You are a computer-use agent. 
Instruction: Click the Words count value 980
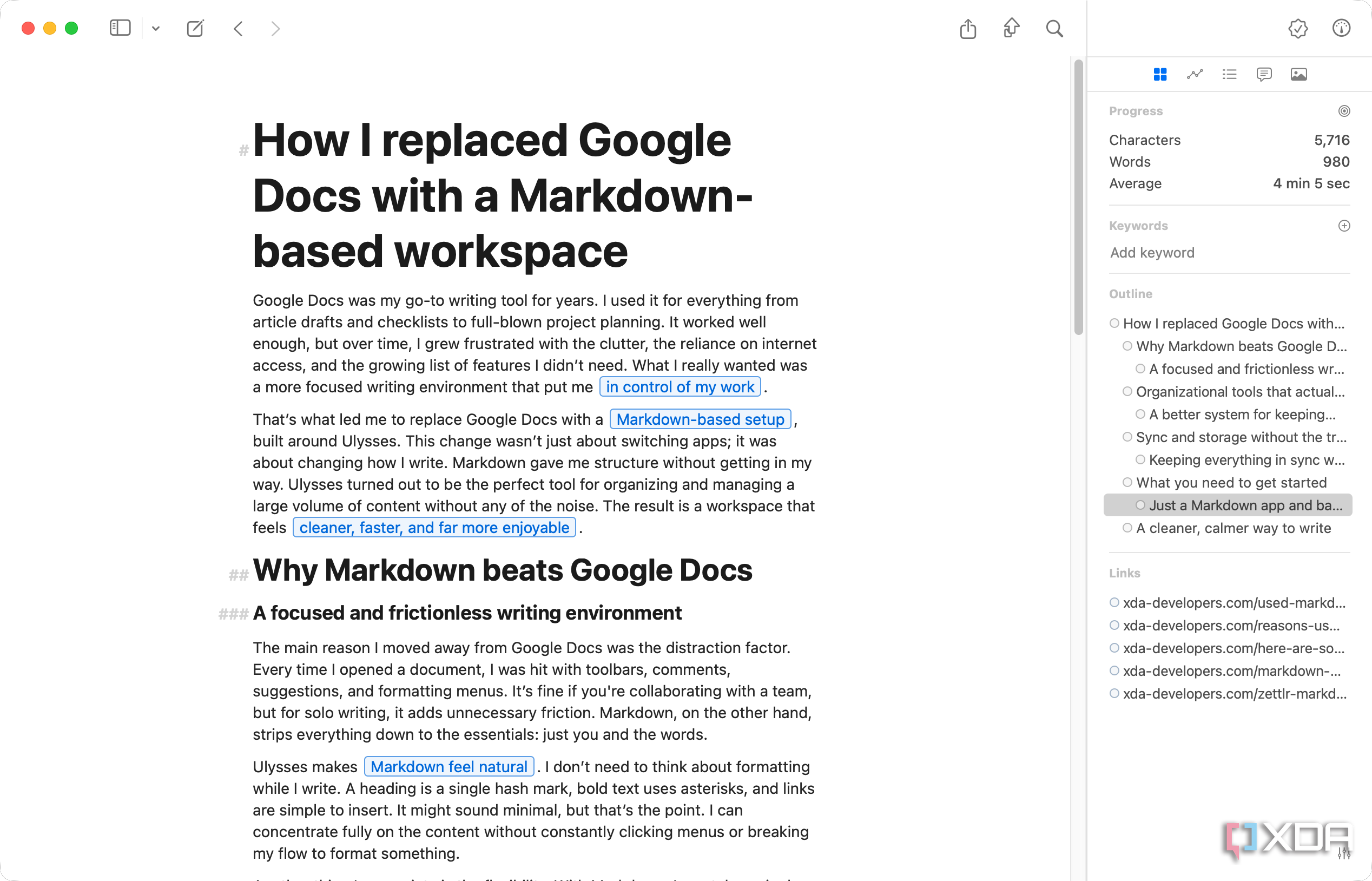1335,162
